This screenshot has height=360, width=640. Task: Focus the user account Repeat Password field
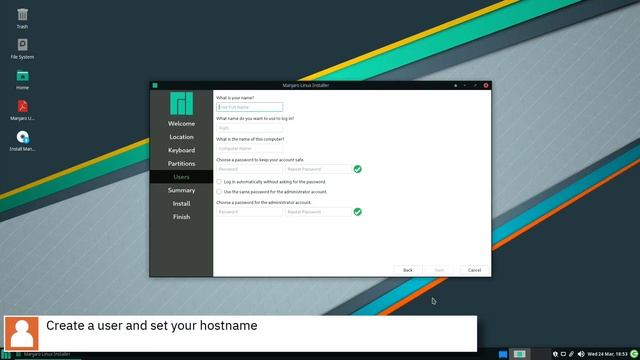[318, 169]
